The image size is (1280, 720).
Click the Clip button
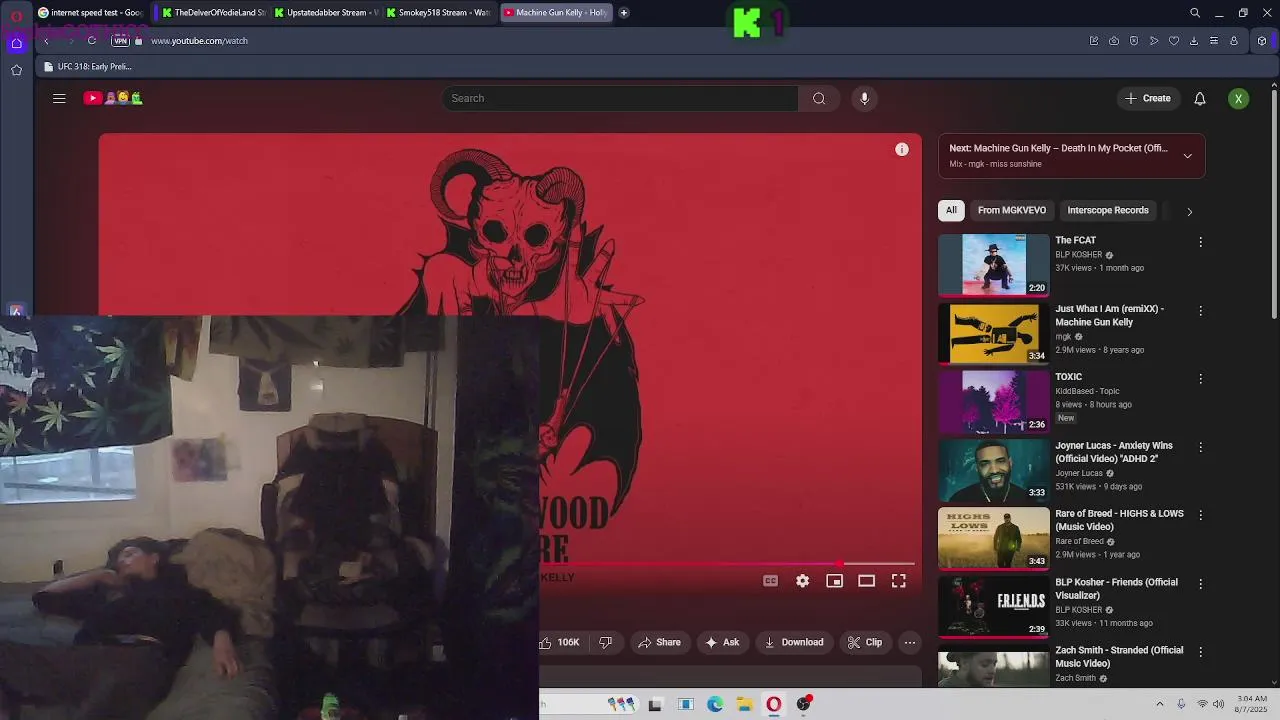click(865, 642)
